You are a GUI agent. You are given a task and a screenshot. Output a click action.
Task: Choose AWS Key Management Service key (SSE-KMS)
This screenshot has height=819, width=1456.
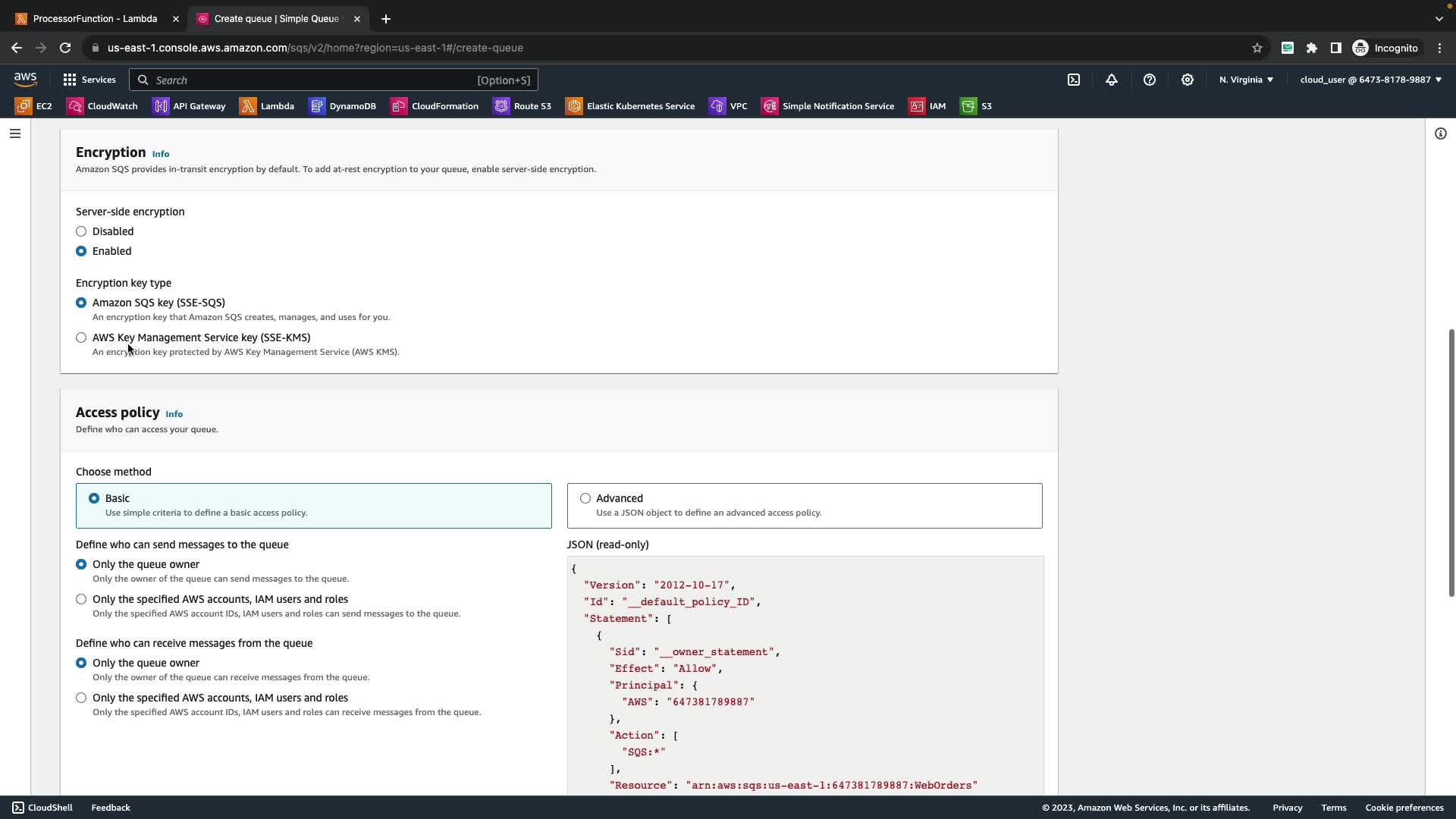(81, 337)
